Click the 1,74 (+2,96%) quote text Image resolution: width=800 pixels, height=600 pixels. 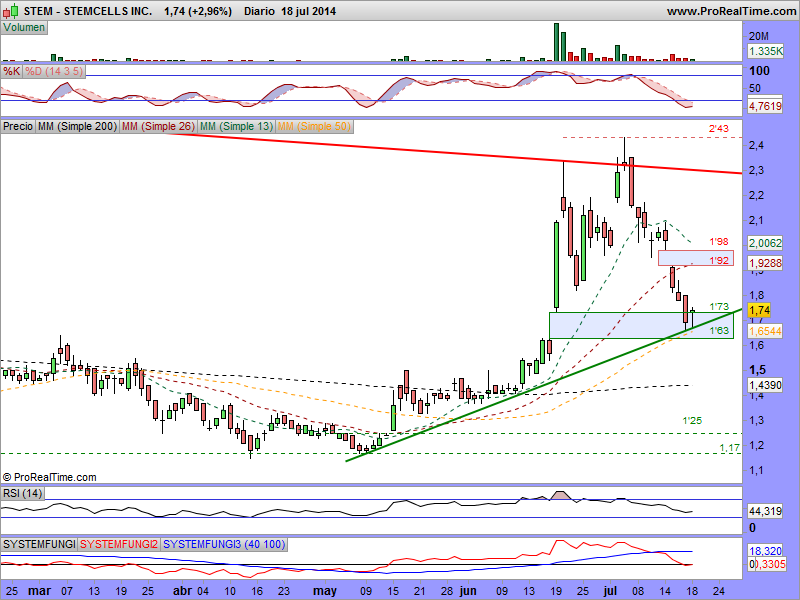click(198, 11)
